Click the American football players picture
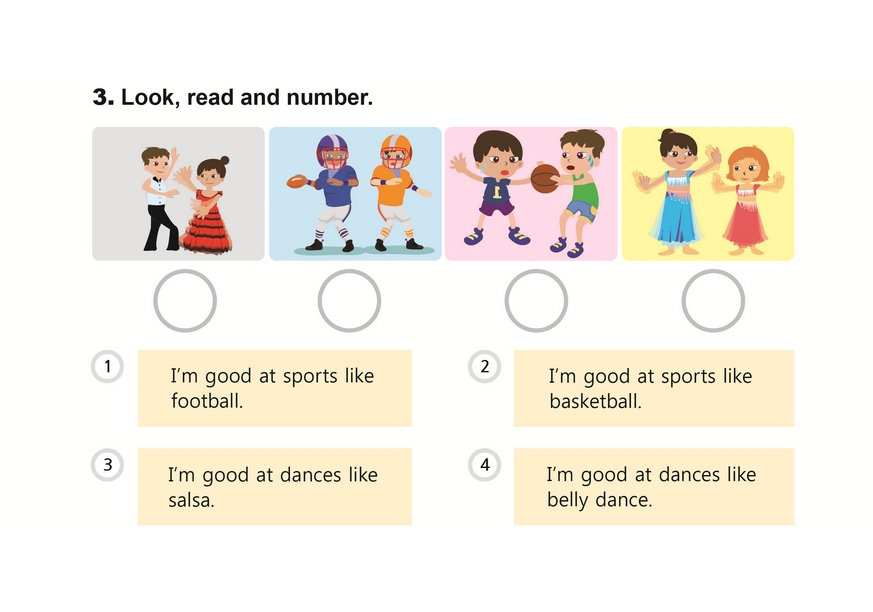Image resolution: width=873 pixels, height=612 pixels. click(355, 194)
